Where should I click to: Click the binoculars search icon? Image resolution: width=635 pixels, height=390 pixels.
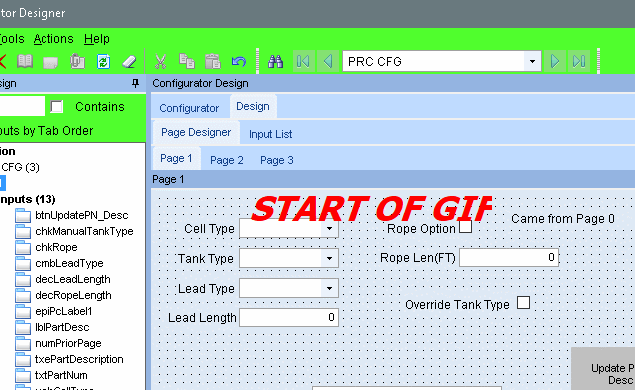(x=275, y=62)
